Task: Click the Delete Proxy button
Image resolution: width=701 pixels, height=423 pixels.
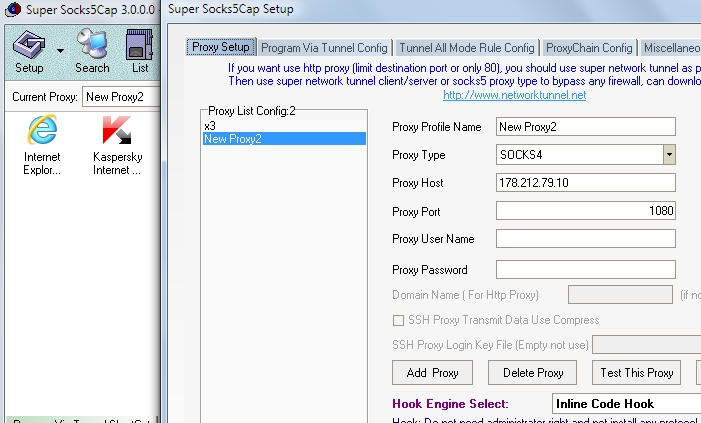Action: click(x=532, y=372)
